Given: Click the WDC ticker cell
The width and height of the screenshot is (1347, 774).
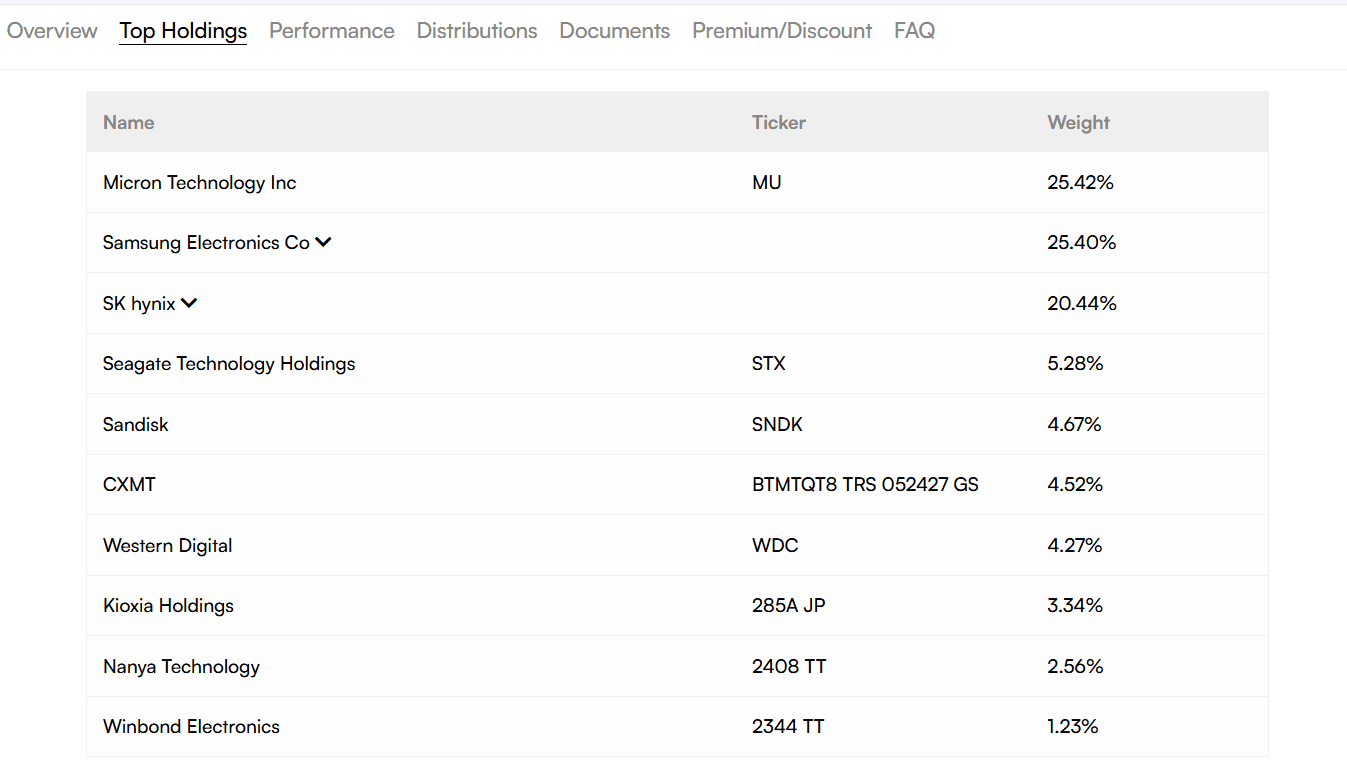Looking at the screenshot, I should [x=775, y=545].
